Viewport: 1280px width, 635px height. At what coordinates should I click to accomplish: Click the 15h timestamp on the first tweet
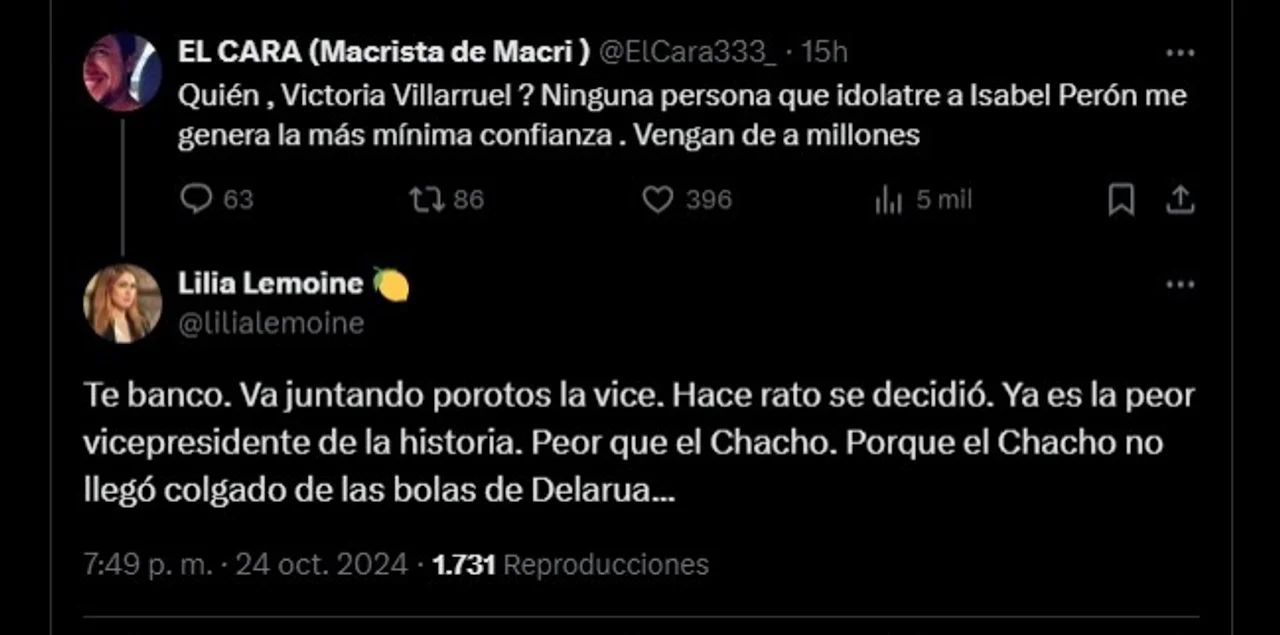[x=825, y=53]
